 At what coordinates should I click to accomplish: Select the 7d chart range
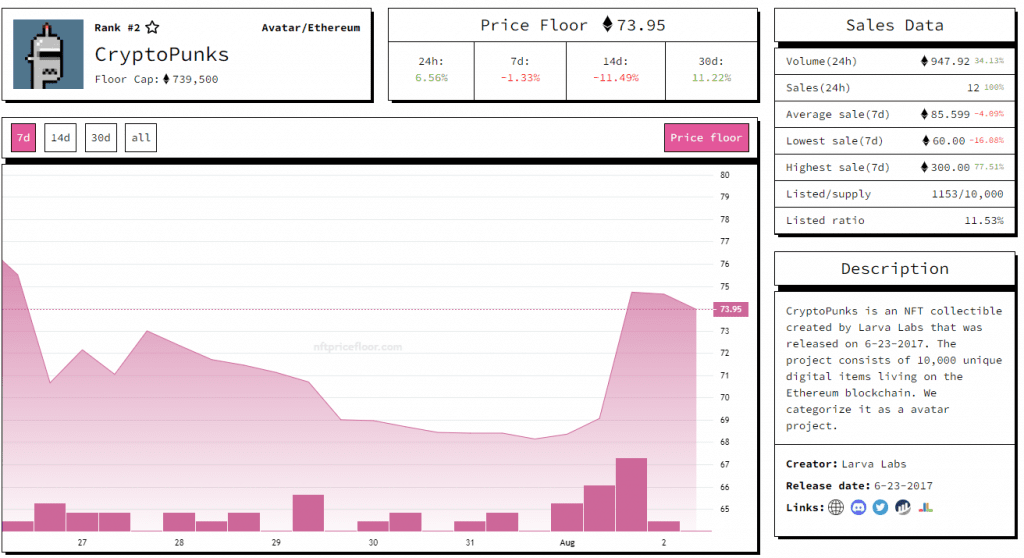(24, 138)
